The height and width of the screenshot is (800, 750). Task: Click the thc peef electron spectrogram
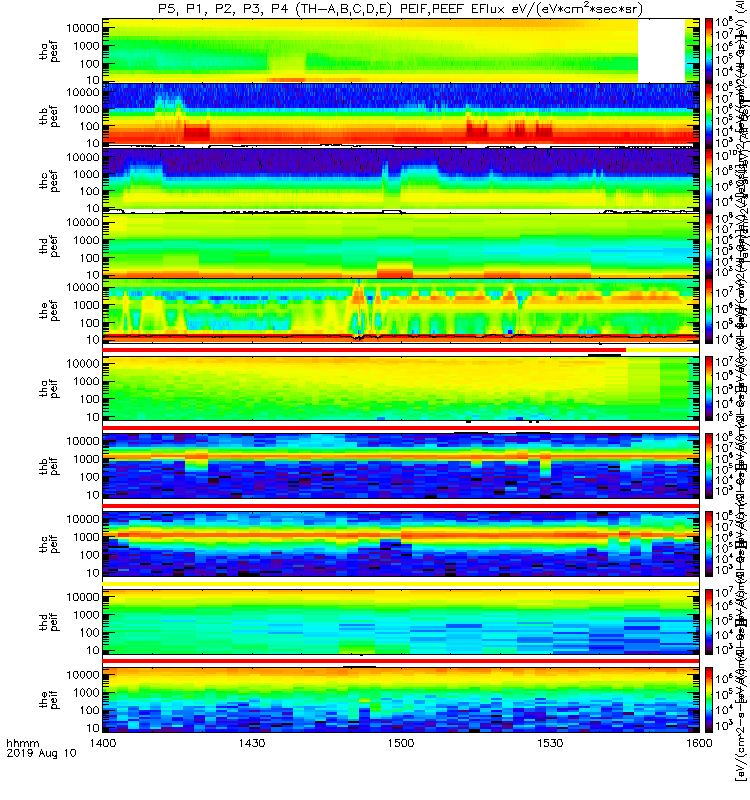(401, 180)
